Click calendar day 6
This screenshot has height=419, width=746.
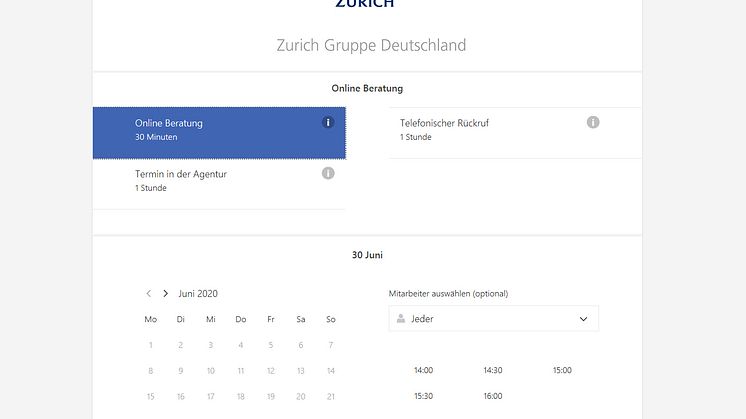click(x=301, y=345)
